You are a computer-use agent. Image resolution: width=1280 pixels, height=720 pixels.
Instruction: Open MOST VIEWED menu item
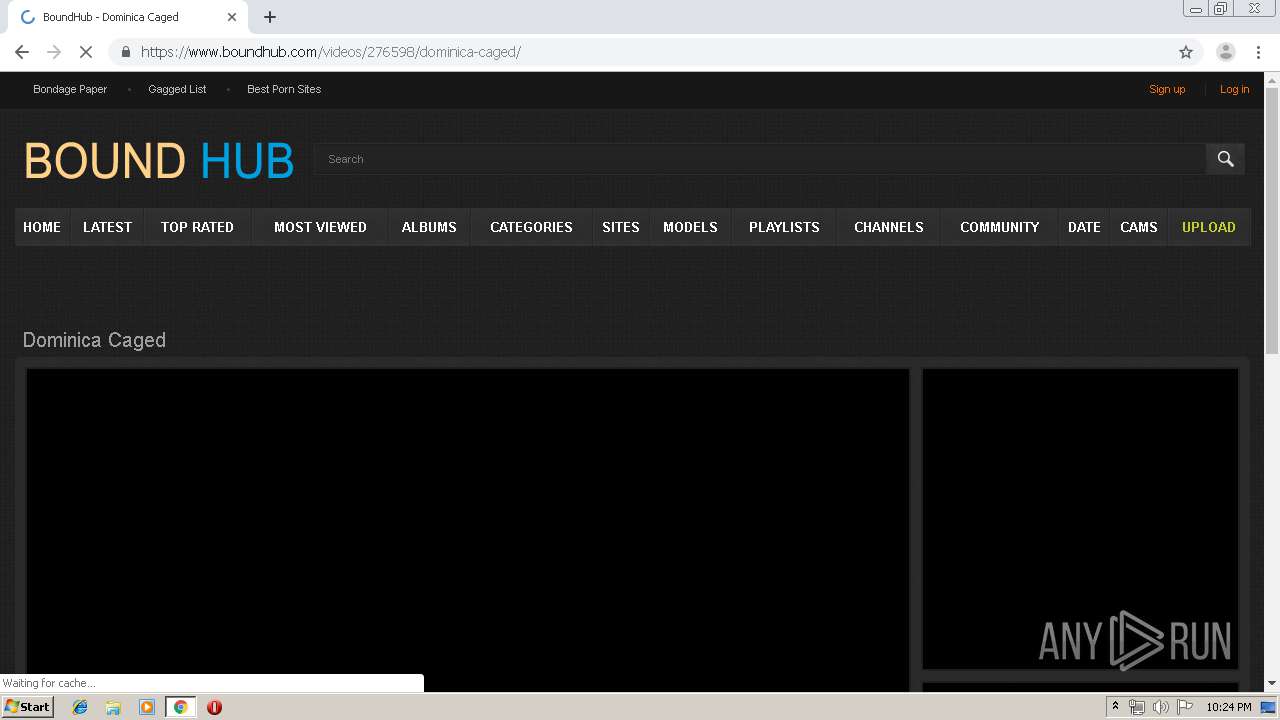click(320, 227)
